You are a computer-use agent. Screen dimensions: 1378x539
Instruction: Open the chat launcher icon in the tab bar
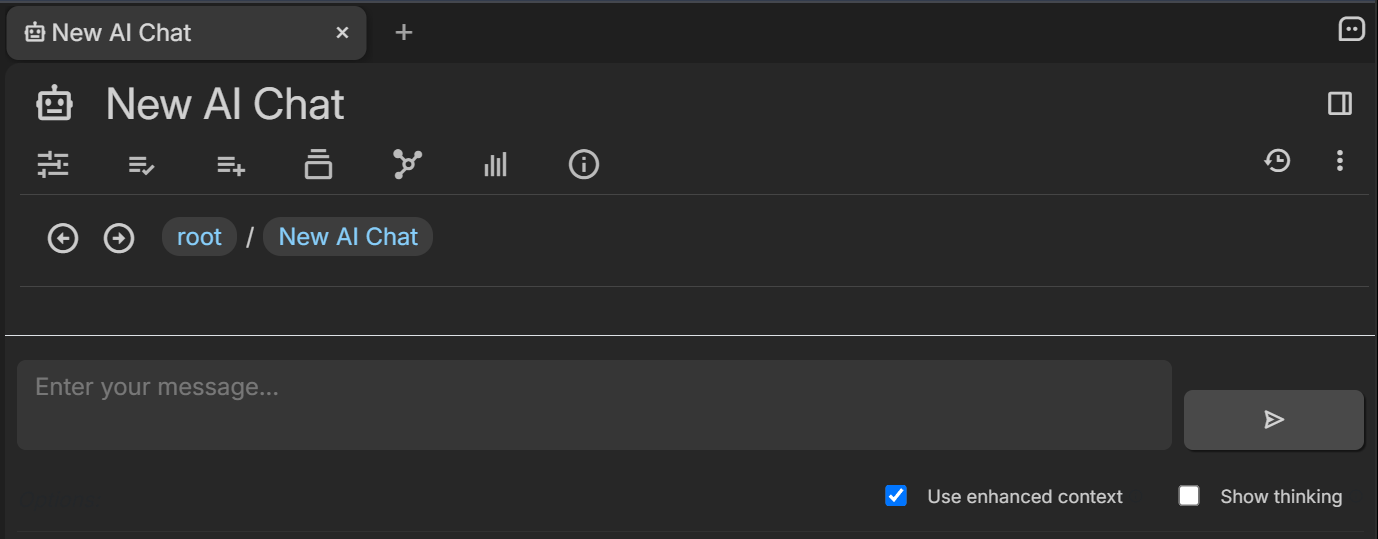[1351, 30]
